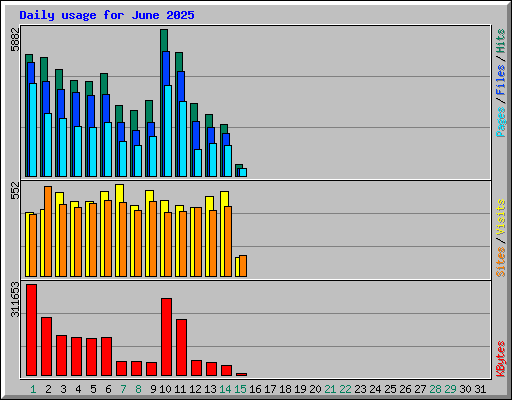Click the 5882 hits axis value
512x400 pixels.
point(15,40)
